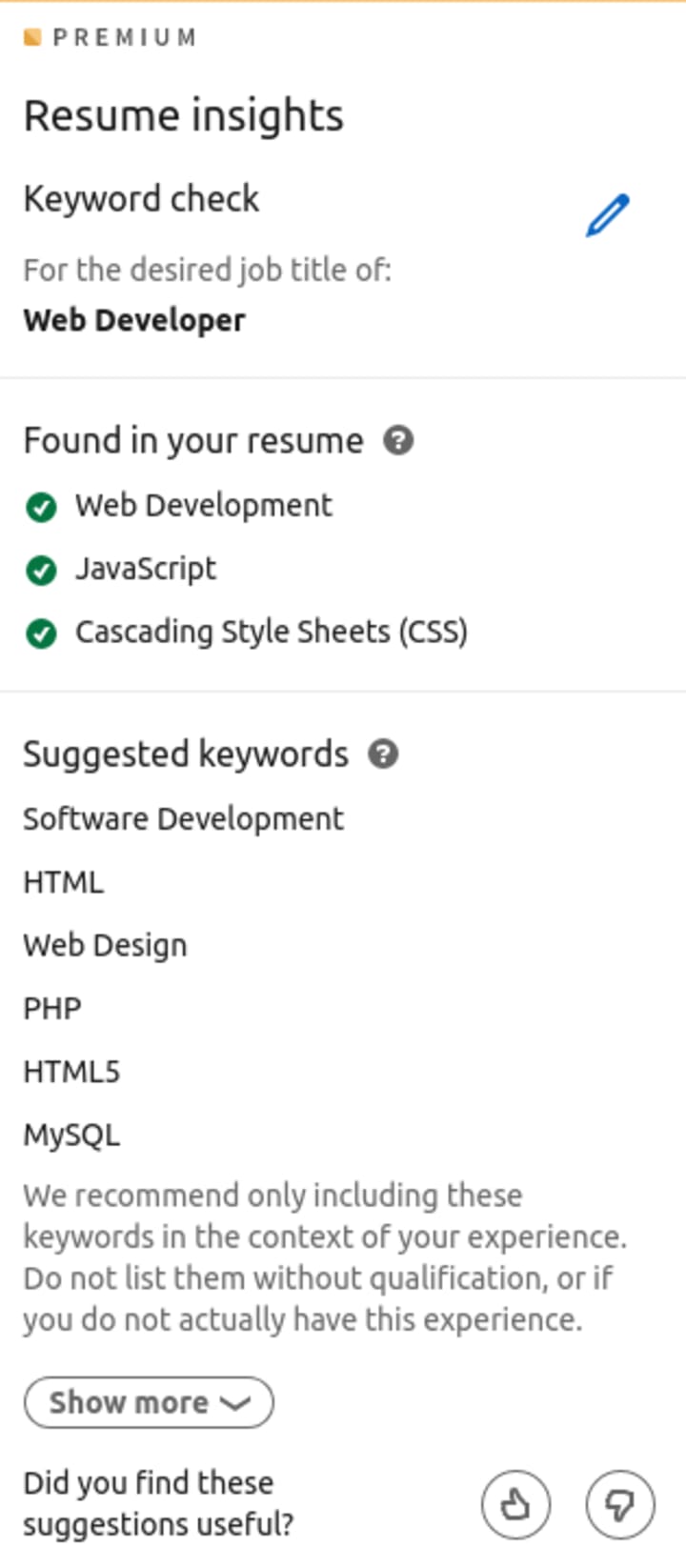Click the thumbs down icon
This screenshot has height=1568, width=686.
pos(620,1504)
